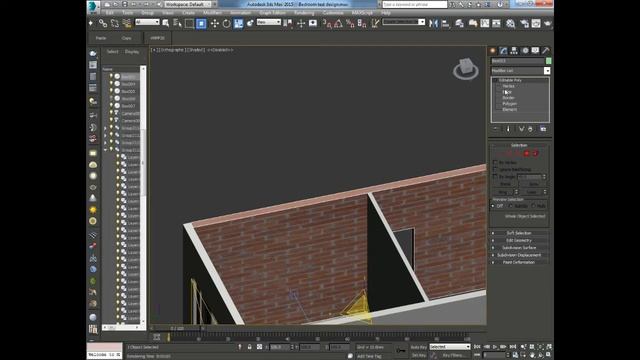Image resolution: width=640 pixels, height=360 pixels.
Task: Enable the By Vertex checkbox
Action: pyautogui.click(x=496, y=162)
